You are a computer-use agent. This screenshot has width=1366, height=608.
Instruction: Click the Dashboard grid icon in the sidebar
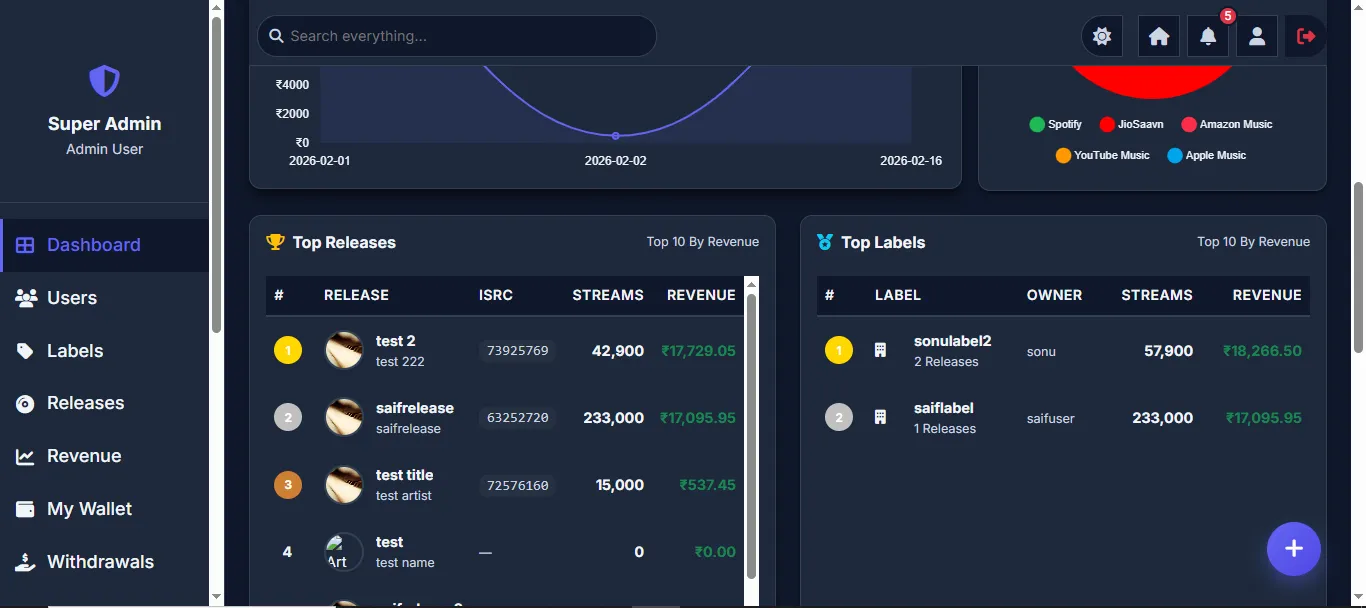(x=25, y=245)
